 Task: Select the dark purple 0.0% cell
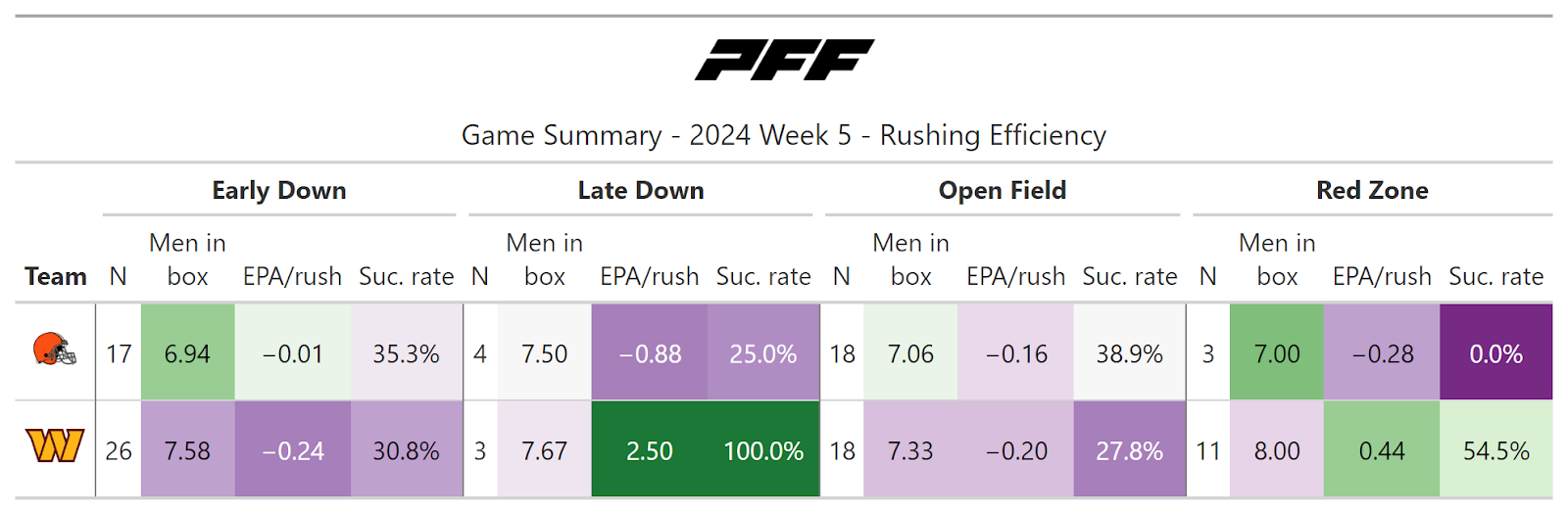point(1495,353)
